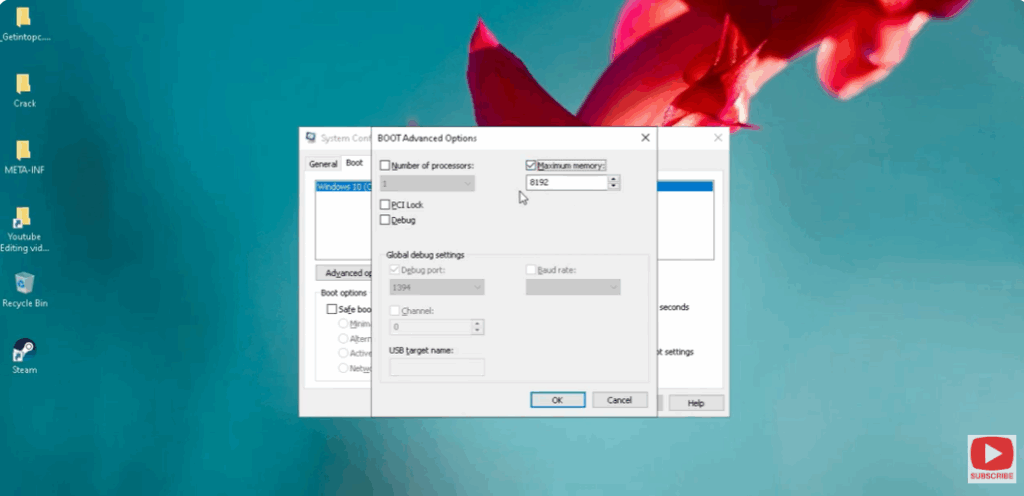This screenshot has width=1024, height=496.
Task: Increase maximum memory with the up arrow
Action: (x=613, y=179)
